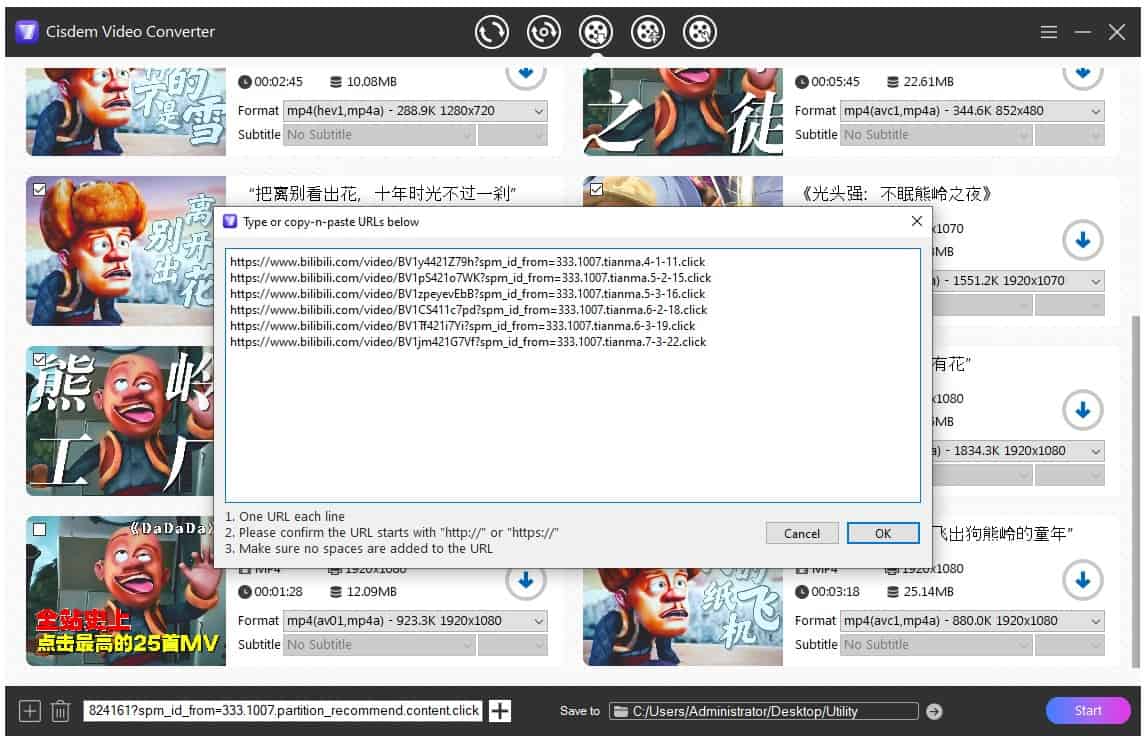The height and width of the screenshot is (741, 1147).
Task: Click URL line containing BV1y4421Z79h
Action: (467, 262)
